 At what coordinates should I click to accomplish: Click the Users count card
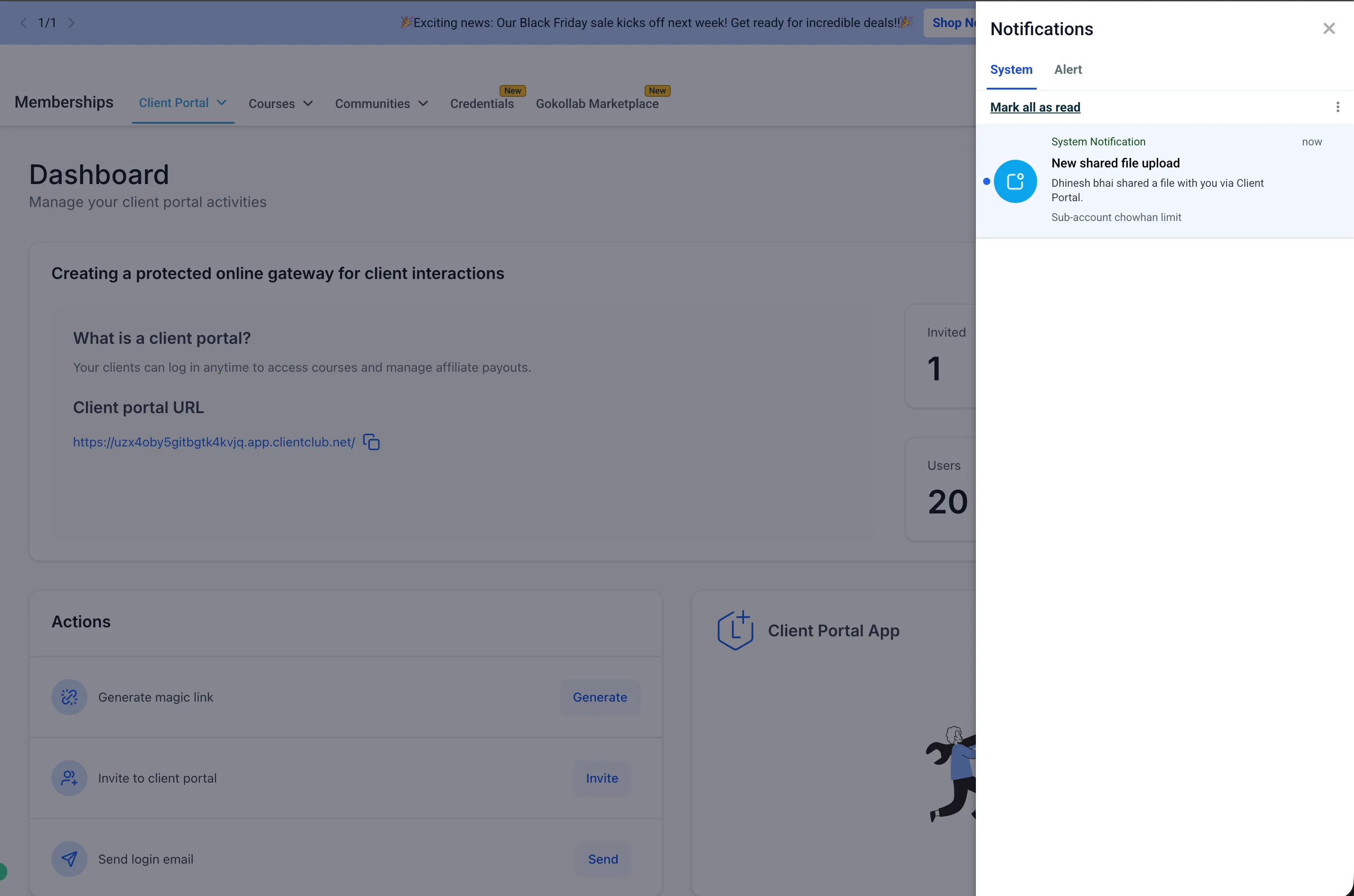[x=941, y=489]
